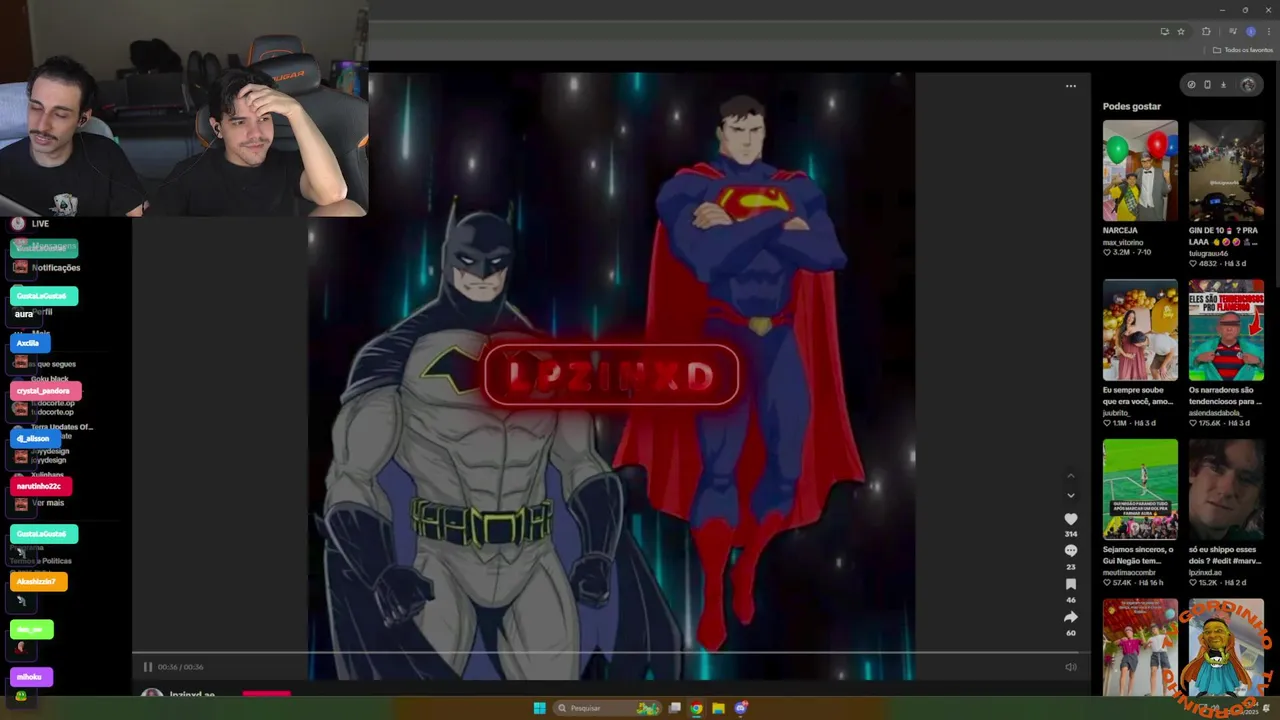
Task: Open the Chrome extensions puzzle icon
Action: [x=1206, y=31]
